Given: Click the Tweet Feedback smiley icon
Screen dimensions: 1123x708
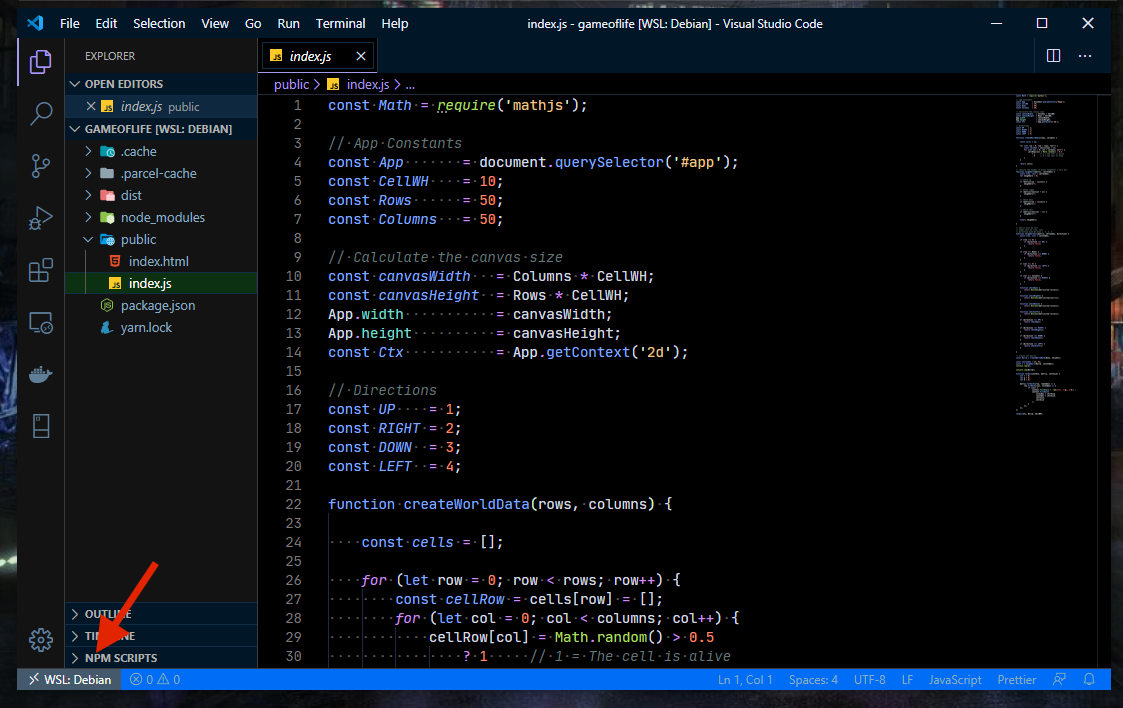Looking at the screenshot, I should pos(1059,679).
